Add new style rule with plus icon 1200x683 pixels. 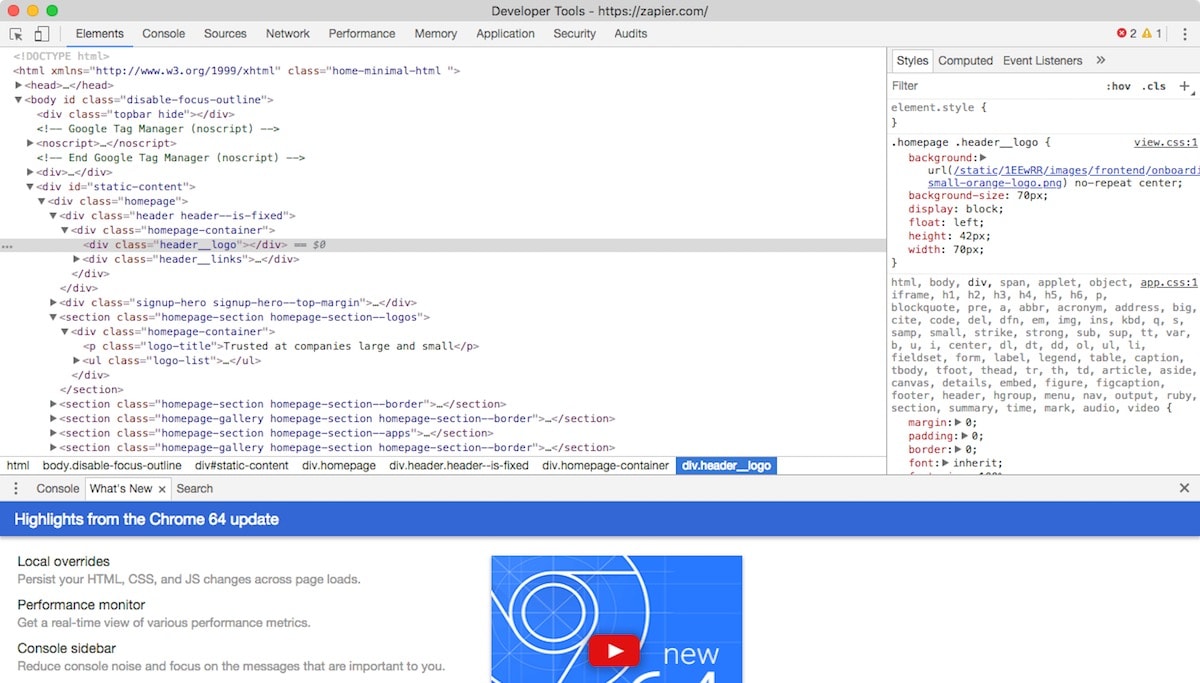coord(1184,86)
